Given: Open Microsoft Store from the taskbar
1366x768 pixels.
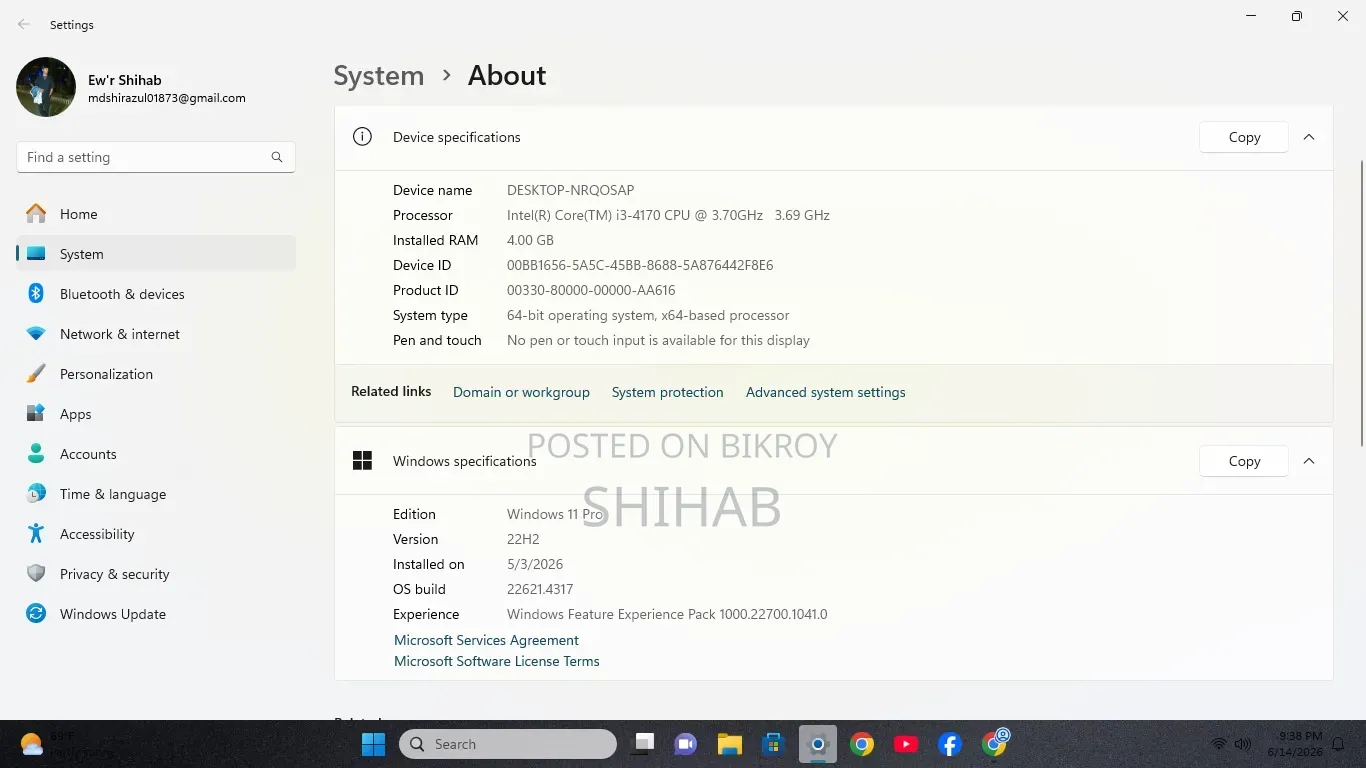Looking at the screenshot, I should point(773,744).
